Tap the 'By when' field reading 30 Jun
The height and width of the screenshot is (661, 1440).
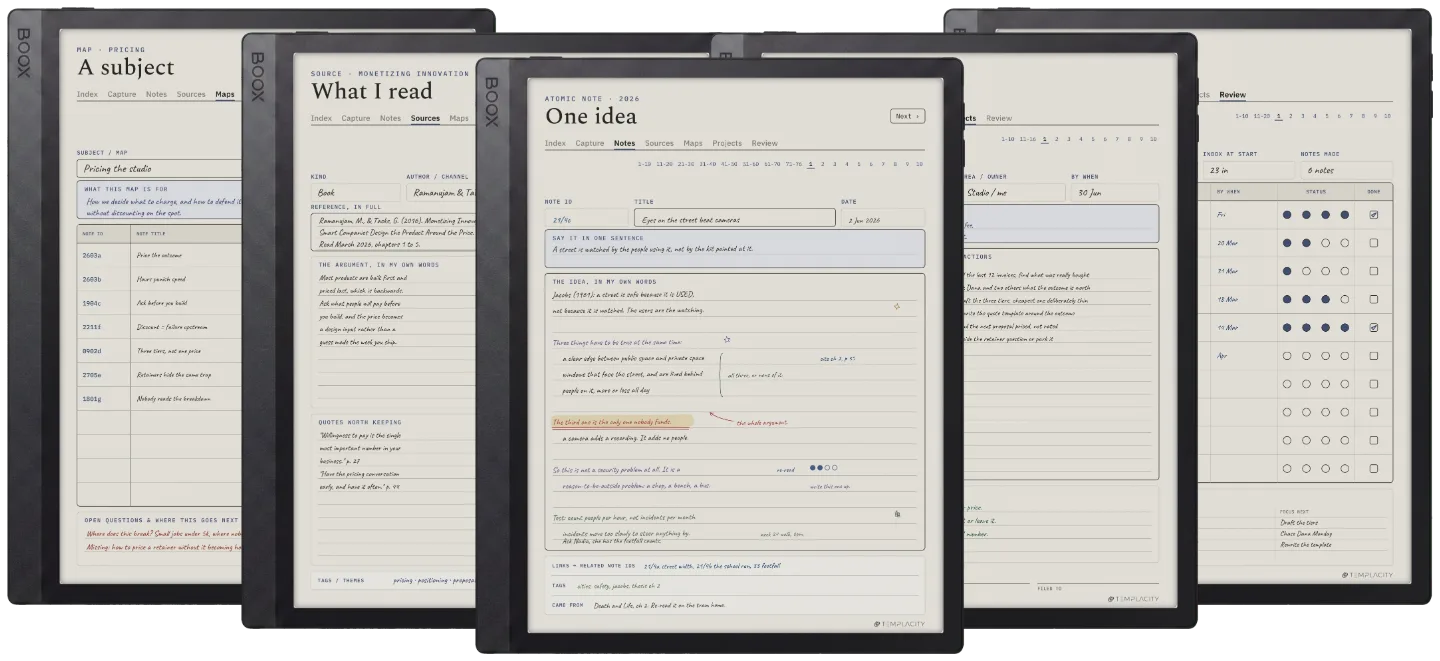1114,193
